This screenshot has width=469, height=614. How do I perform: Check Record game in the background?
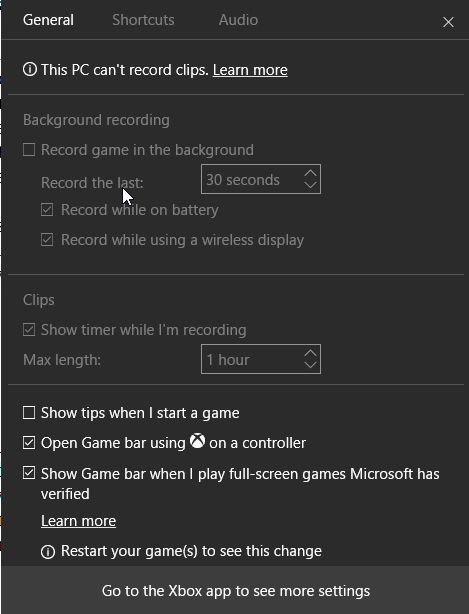click(29, 150)
